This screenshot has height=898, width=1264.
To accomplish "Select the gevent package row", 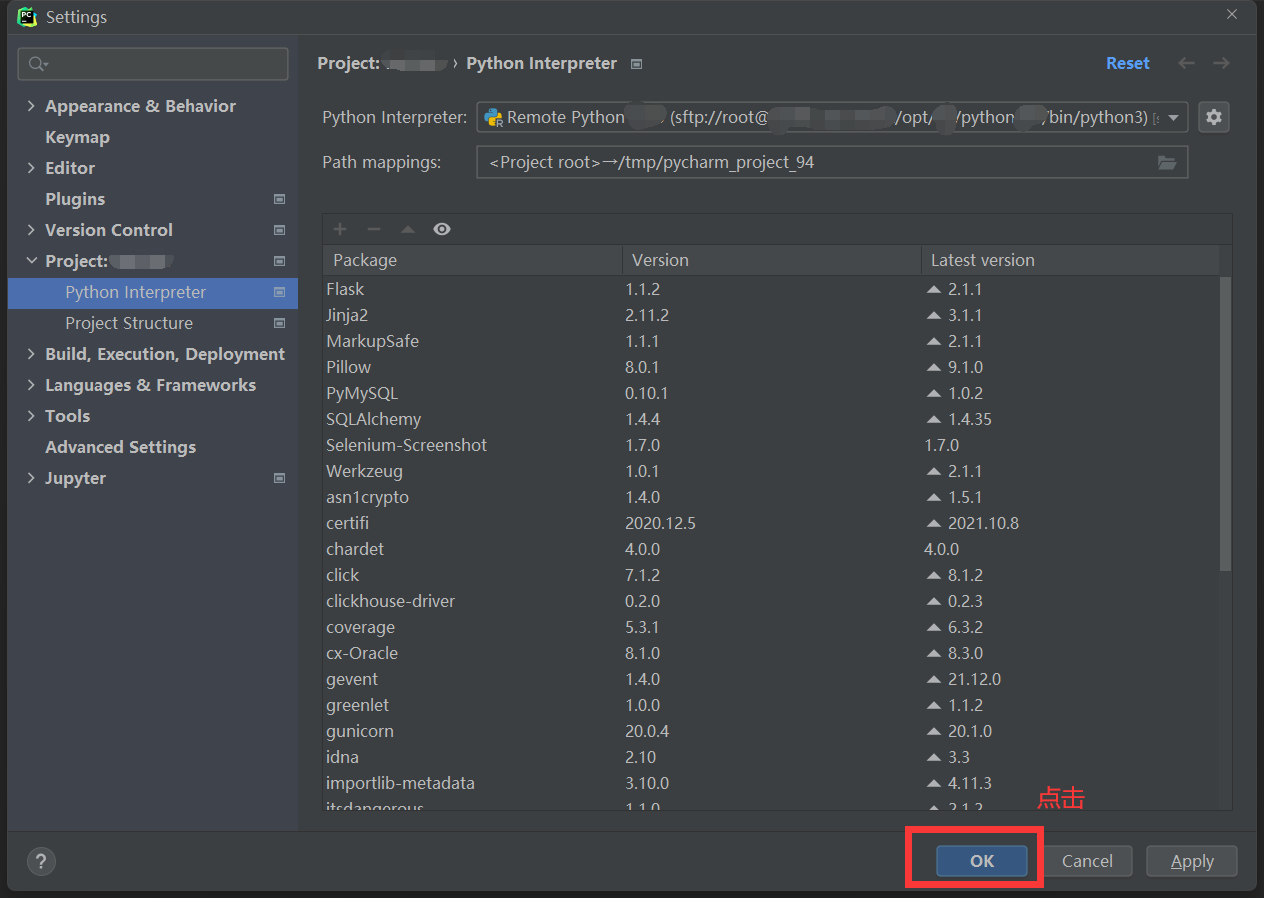I will coord(771,679).
